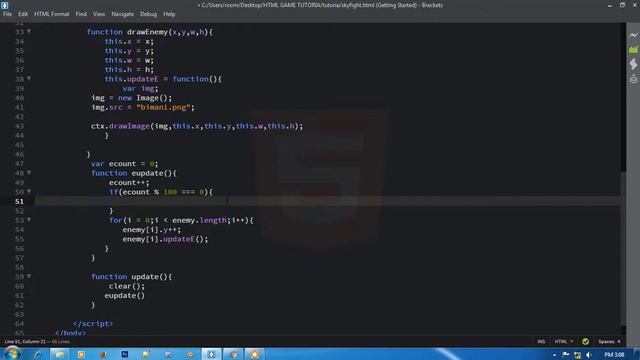The width and height of the screenshot is (640, 360).
Task: Open the Help menu
Action: point(169,14)
